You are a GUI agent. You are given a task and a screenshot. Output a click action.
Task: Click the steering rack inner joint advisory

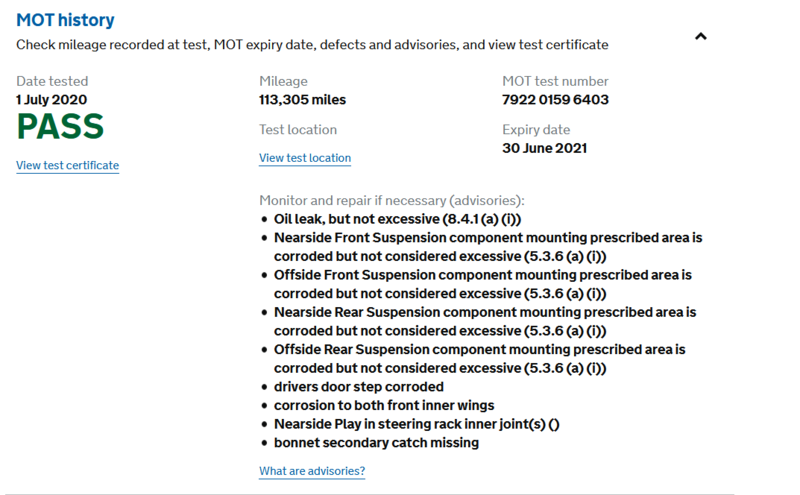coord(416,424)
